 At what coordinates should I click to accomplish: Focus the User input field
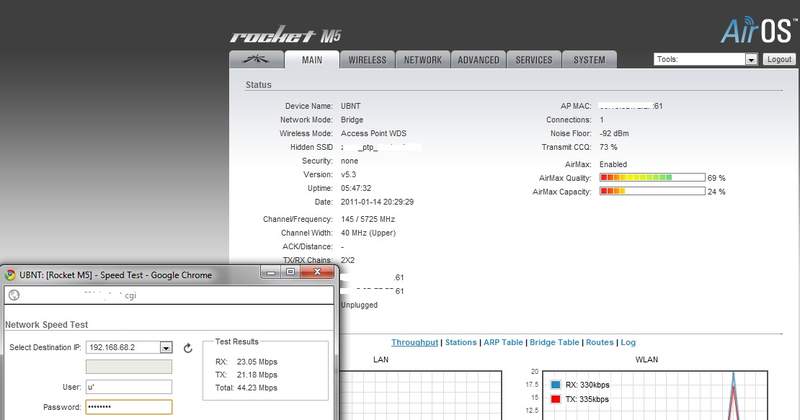[x=129, y=387]
